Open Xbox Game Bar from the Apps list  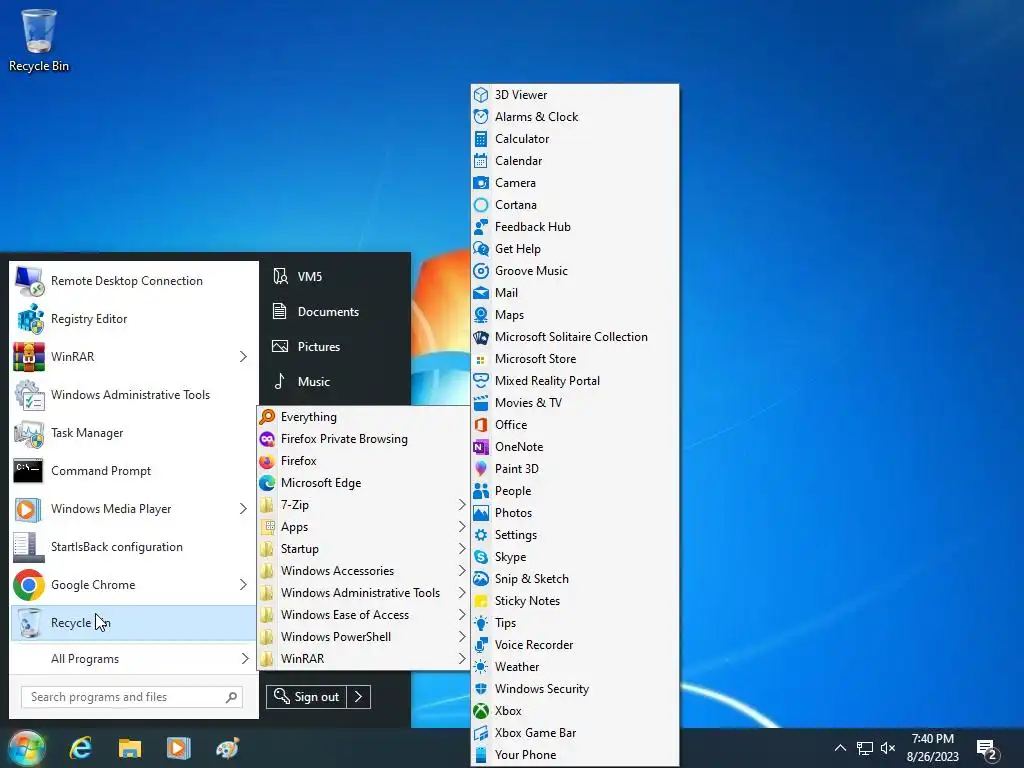(x=575, y=733)
